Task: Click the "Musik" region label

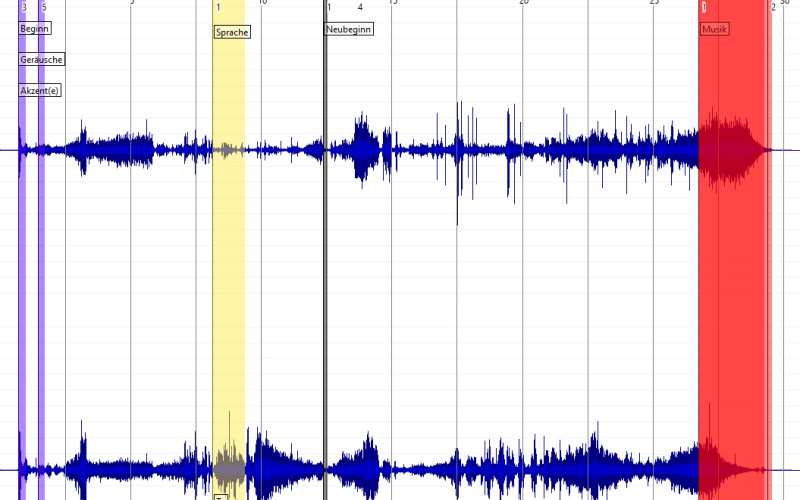Action: click(x=714, y=29)
